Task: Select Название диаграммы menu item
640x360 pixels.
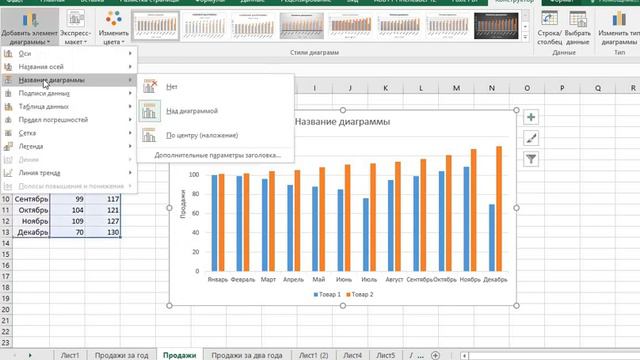Action: [69, 80]
